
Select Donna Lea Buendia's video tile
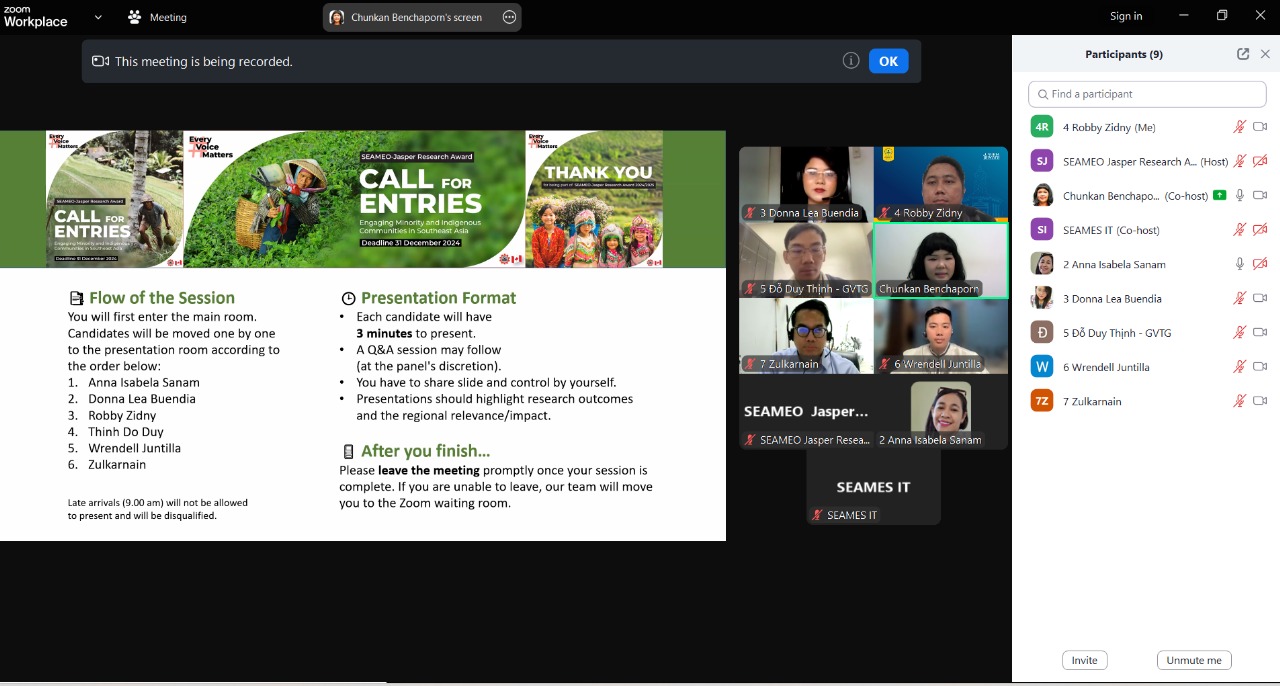[806, 184]
